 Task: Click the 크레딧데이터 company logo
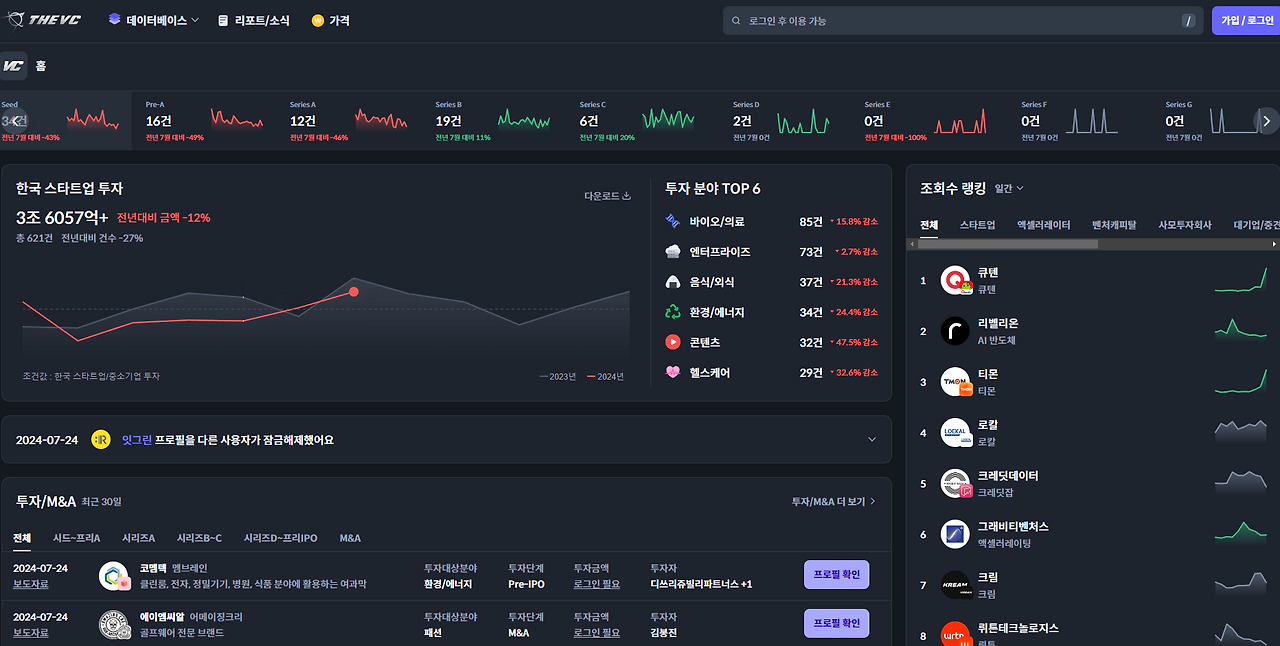click(x=956, y=484)
